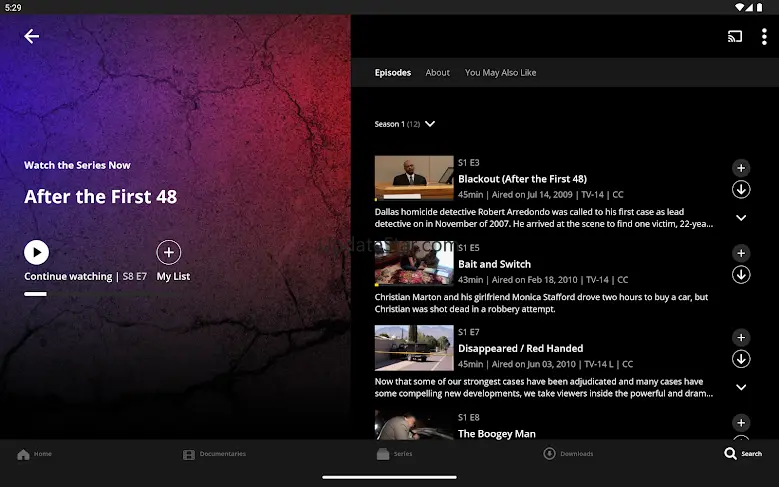Go to Home in bottom navigation
The height and width of the screenshot is (487, 779).
point(35,454)
